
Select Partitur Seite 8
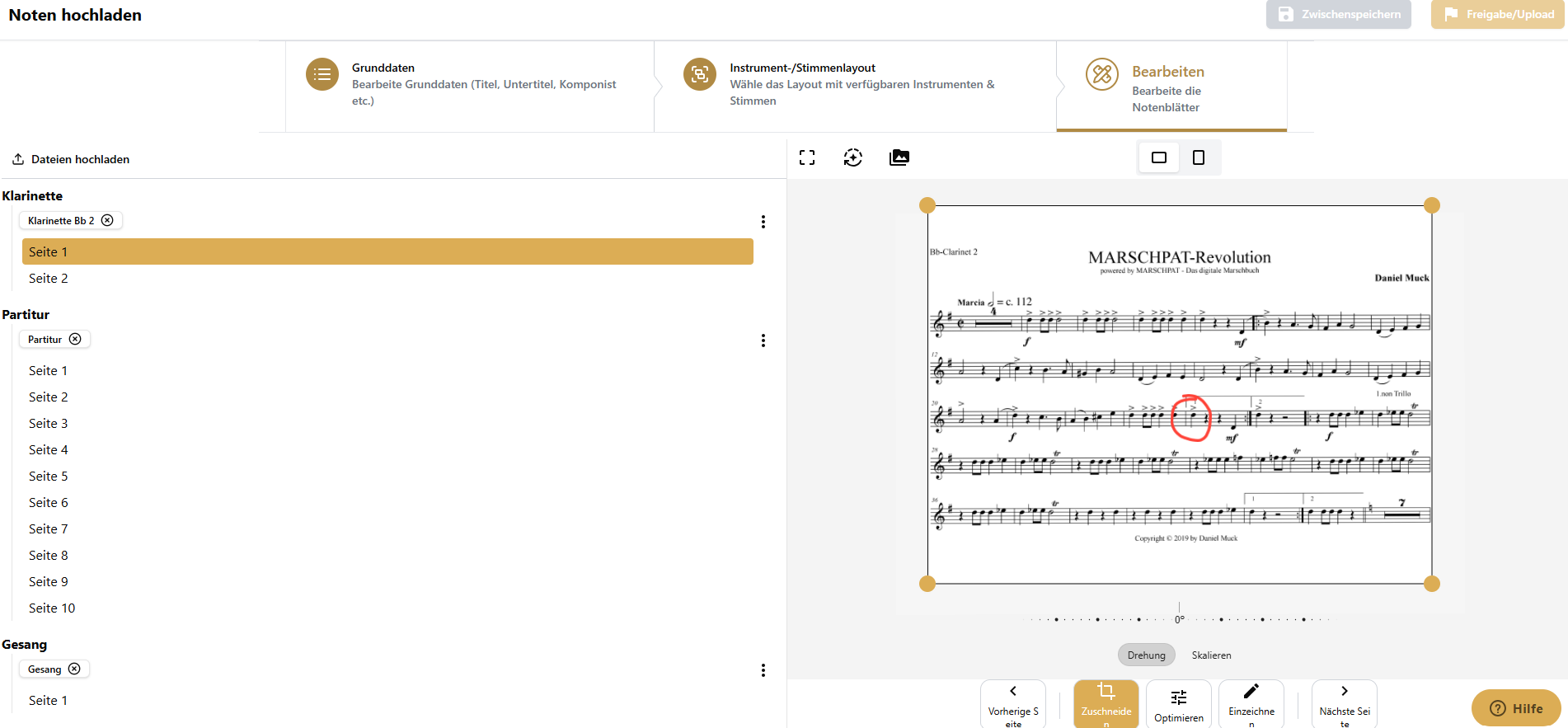(x=387, y=555)
